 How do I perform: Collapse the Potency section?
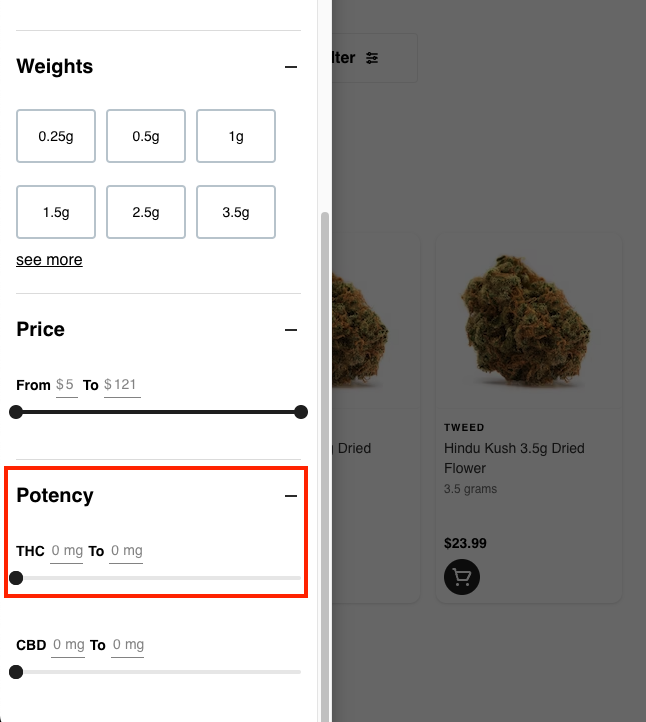(291, 496)
